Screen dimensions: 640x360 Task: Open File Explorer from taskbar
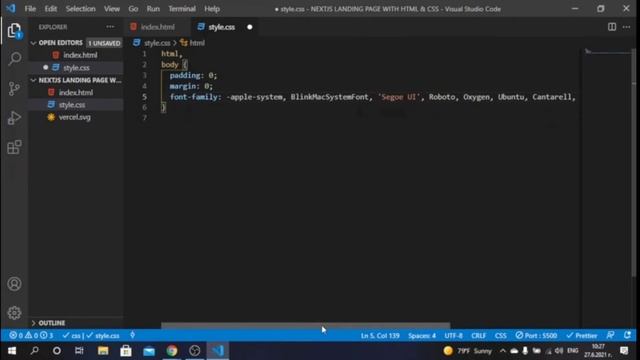tap(103, 351)
